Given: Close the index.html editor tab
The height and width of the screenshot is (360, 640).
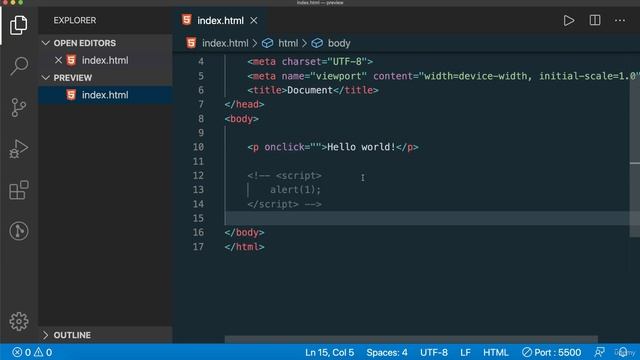Looking at the screenshot, I should click(x=254, y=20).
